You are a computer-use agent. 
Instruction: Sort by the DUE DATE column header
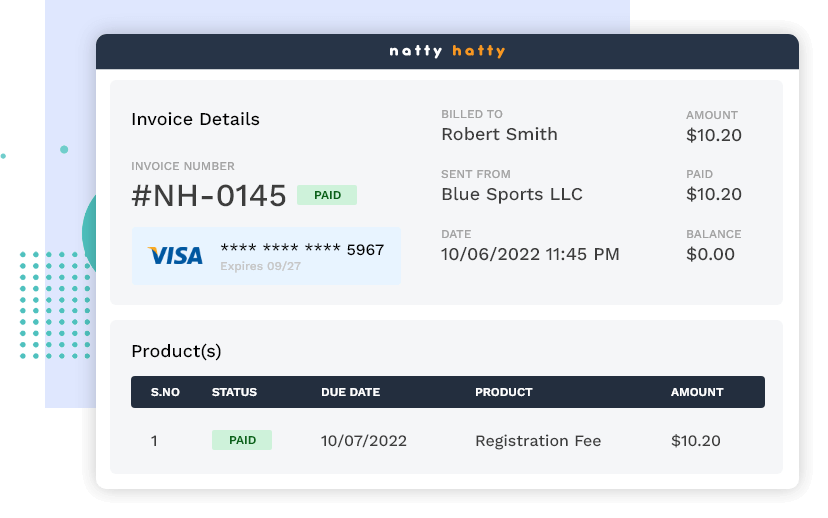point(350,392)
